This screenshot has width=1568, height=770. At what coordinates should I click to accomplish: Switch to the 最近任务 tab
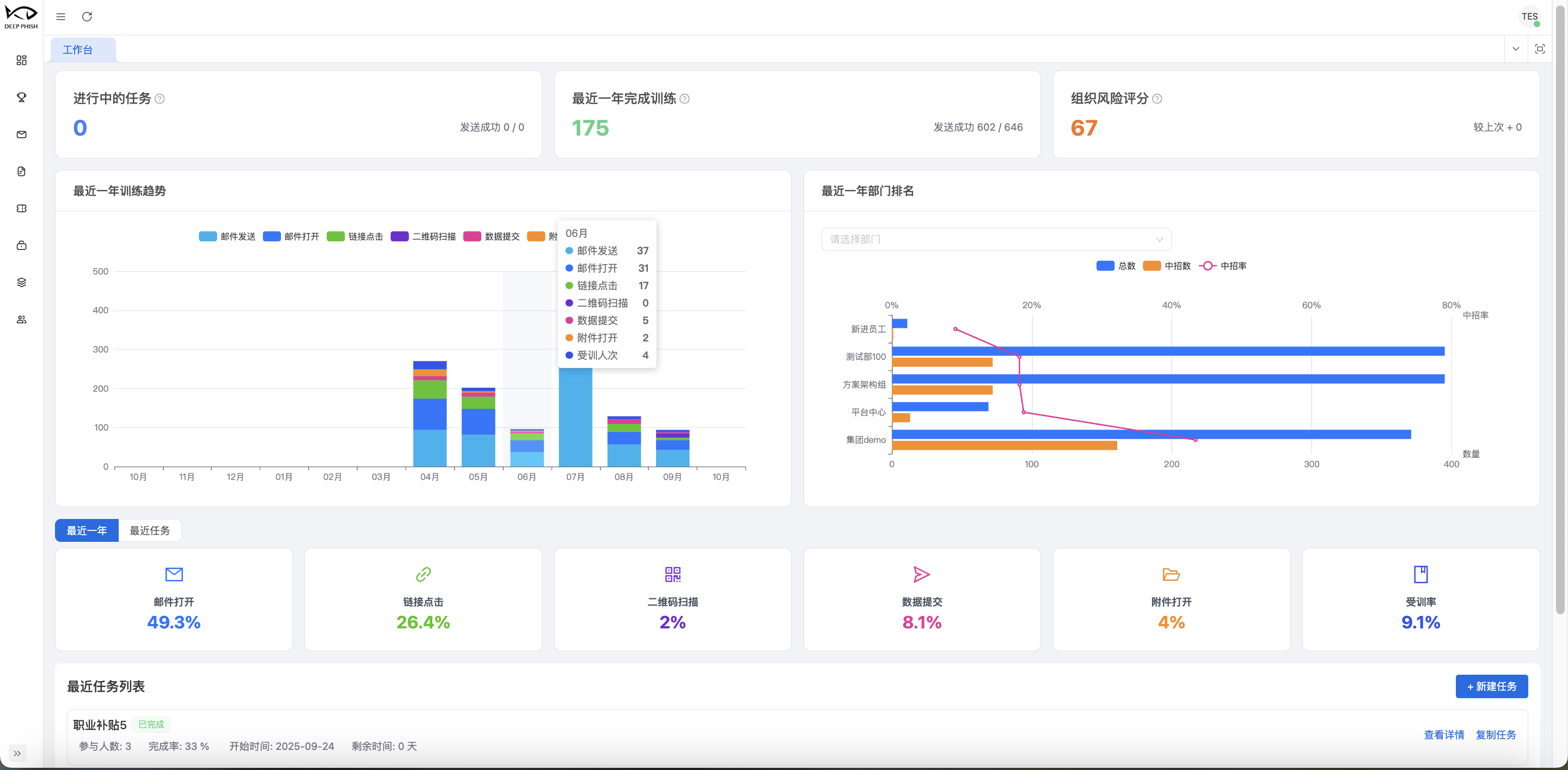pyautogui.click(x=150, y=530)
